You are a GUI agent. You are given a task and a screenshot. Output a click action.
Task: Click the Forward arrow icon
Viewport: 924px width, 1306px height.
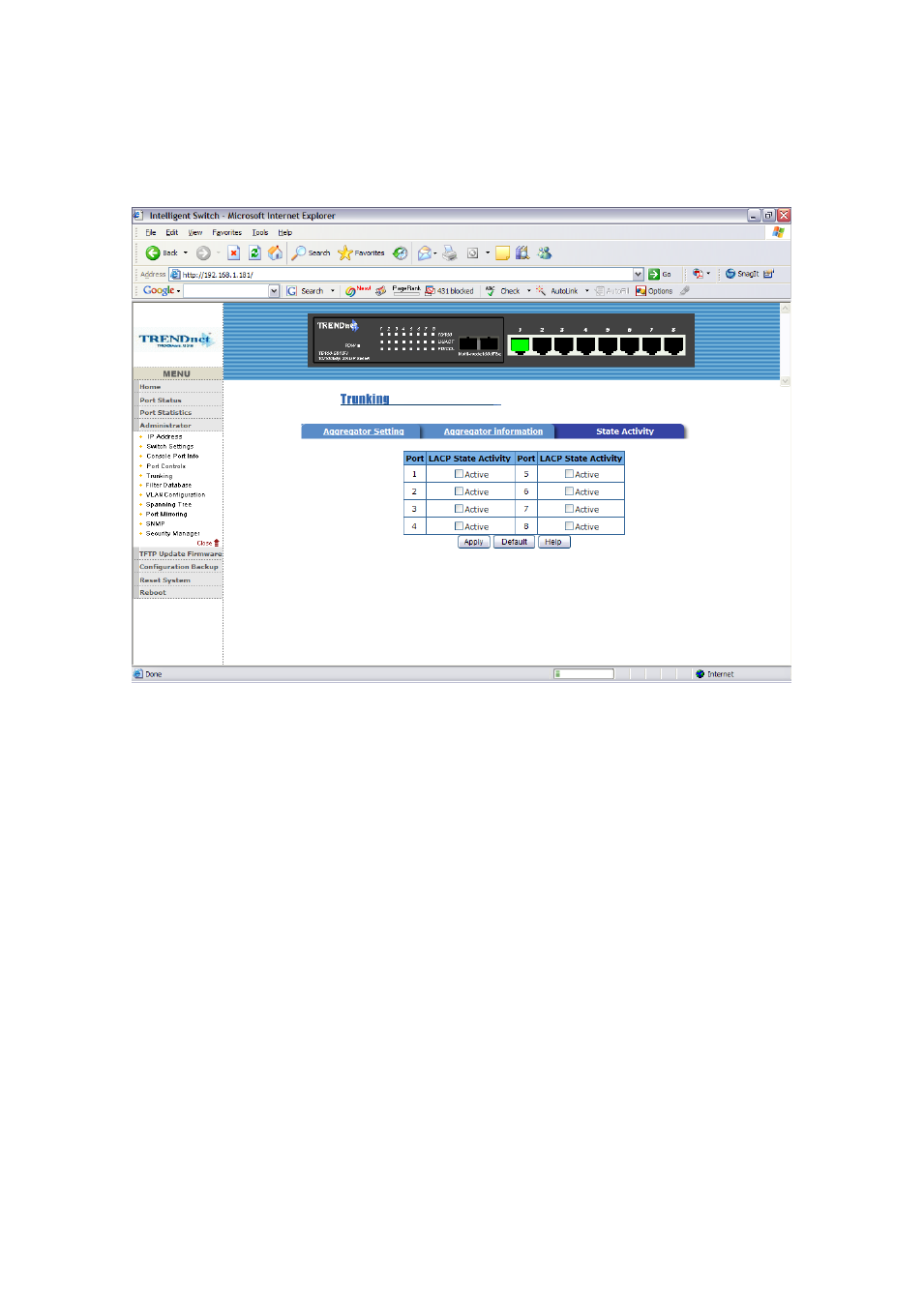(203, 252)
